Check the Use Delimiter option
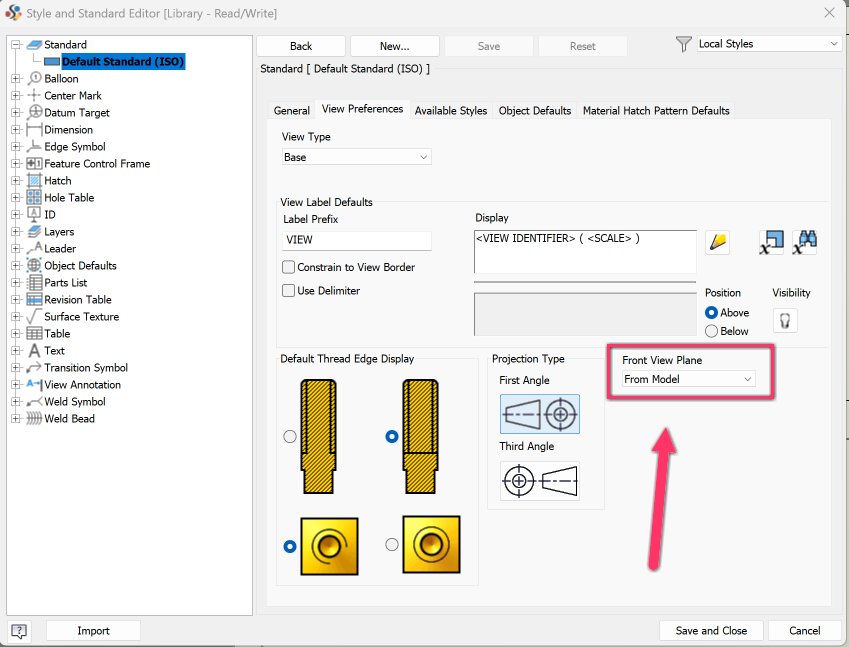The height and width of the screenshot is (647, 849). click(x=289, y=290)
